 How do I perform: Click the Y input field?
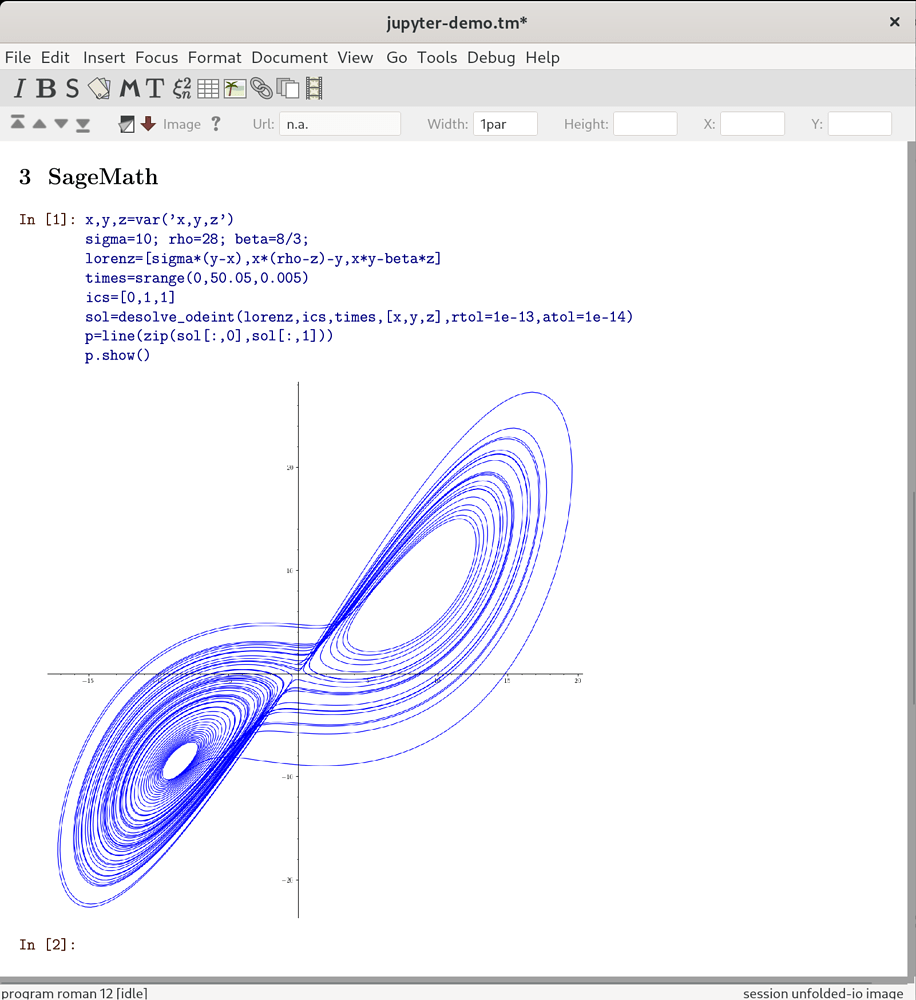[860, 124]
